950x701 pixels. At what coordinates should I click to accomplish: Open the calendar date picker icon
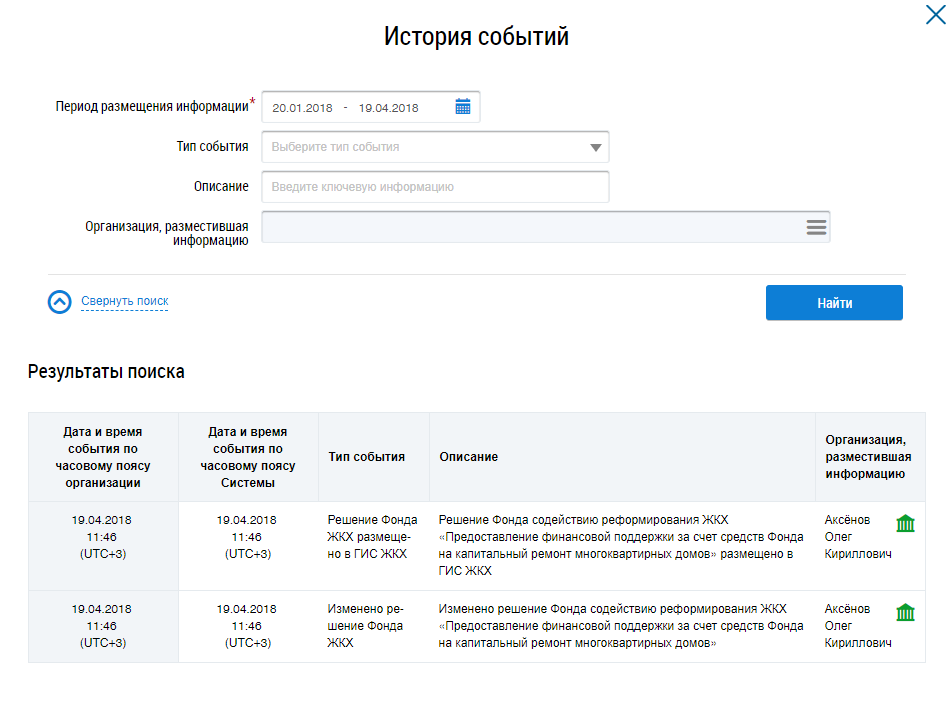pos(462,107)
